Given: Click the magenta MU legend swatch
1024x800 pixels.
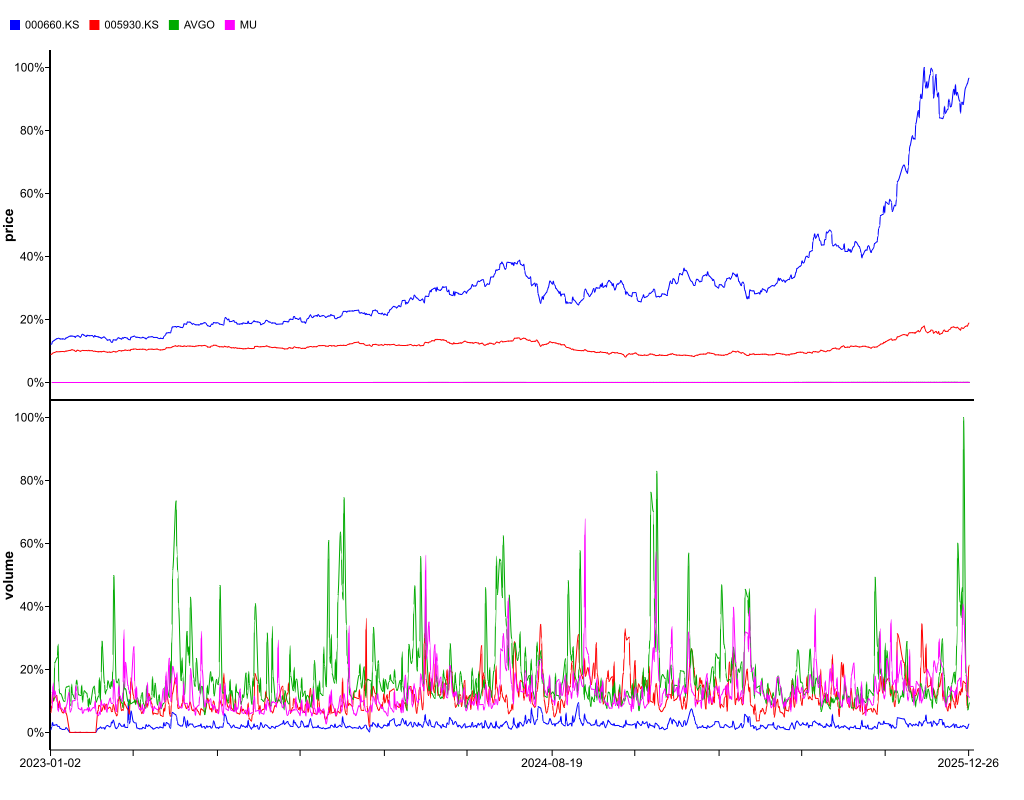Looking at the screenshot, I should click(x=230, y=24).
